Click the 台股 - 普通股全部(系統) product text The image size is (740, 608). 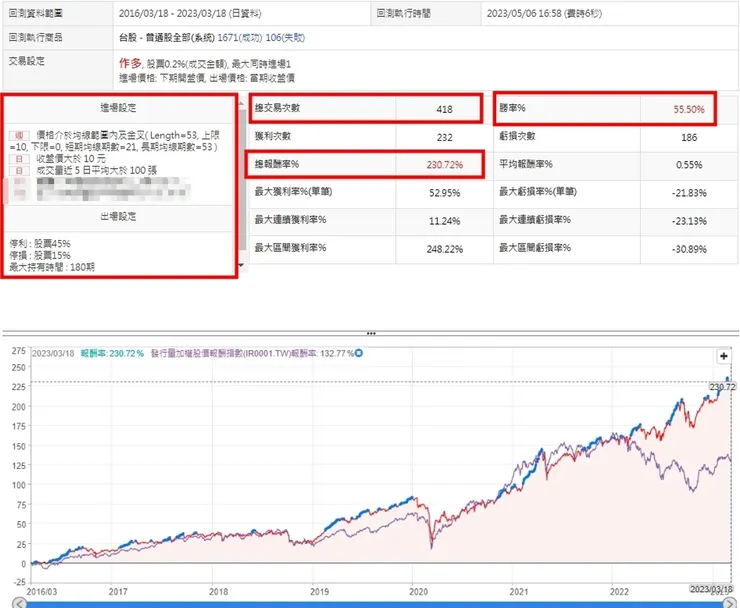167,38
